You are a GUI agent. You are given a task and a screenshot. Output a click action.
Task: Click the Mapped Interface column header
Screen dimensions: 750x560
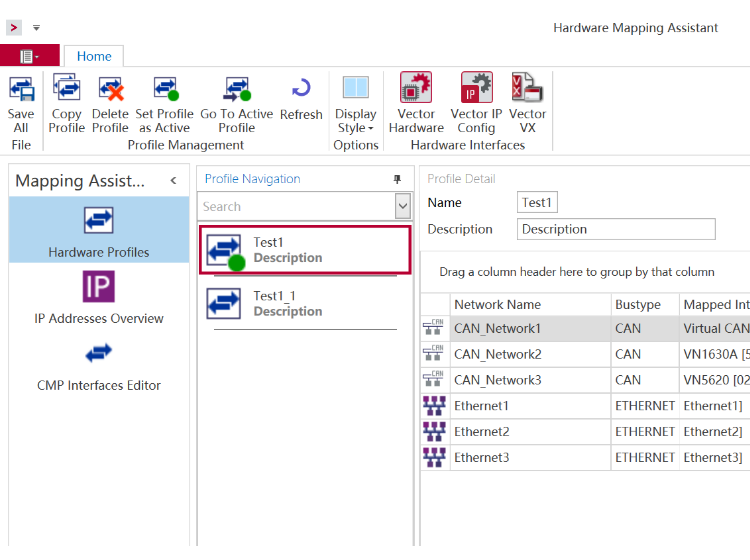point(715,305)
